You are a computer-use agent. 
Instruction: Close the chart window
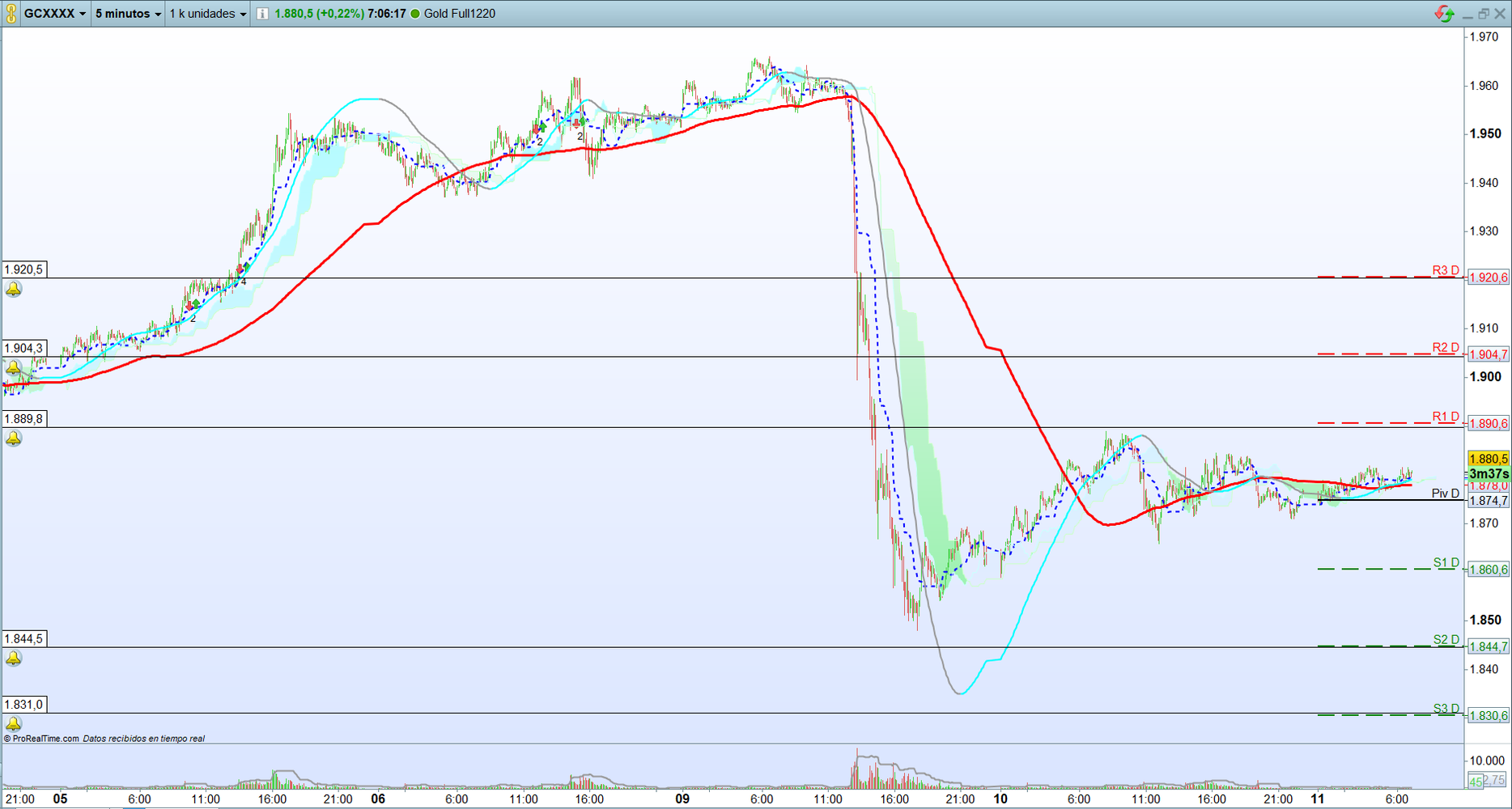click(1500, 14)
